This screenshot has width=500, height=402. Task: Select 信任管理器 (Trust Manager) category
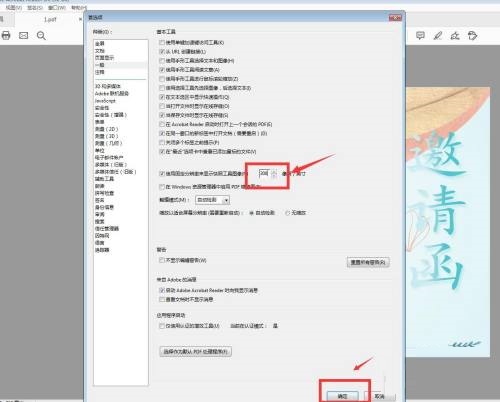(x=107, y=229)
